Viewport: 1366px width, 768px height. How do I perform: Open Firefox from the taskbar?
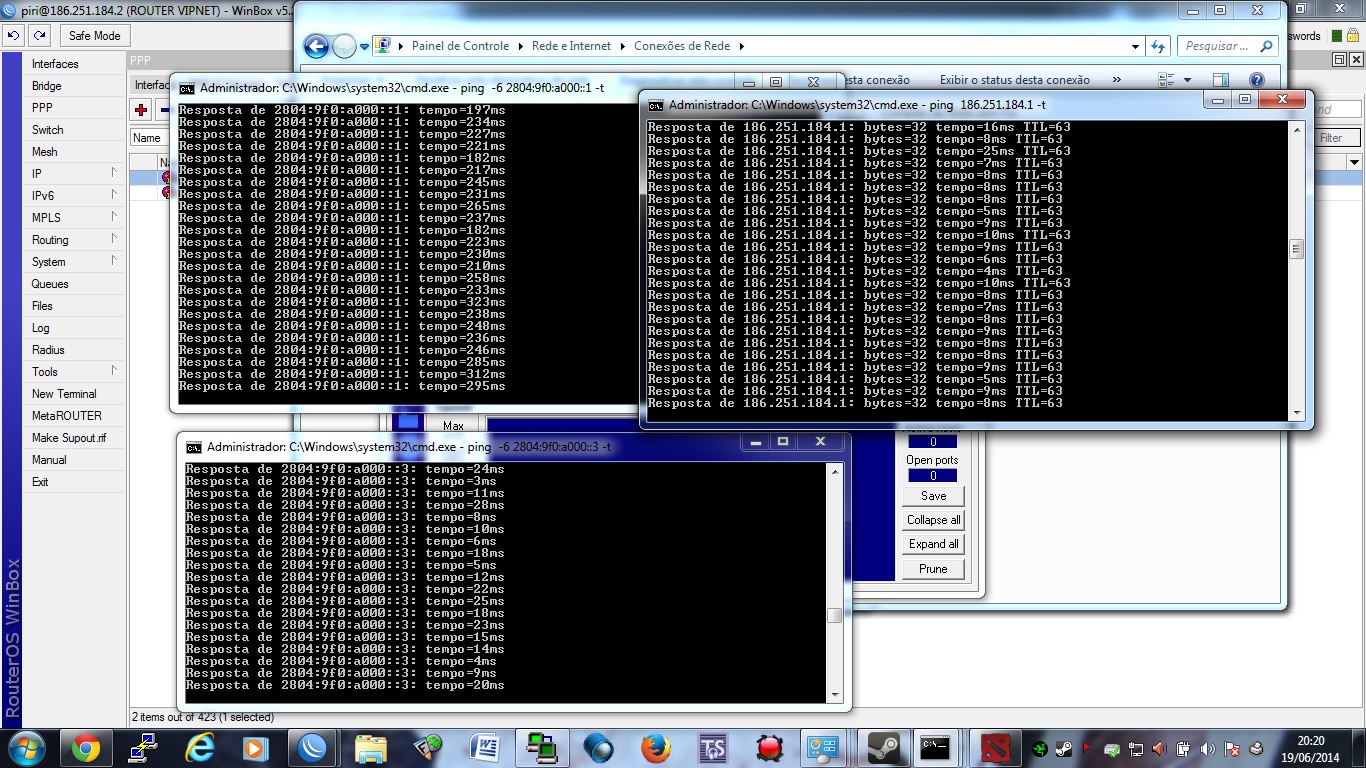pyautogui.click(x=656, y=748)
